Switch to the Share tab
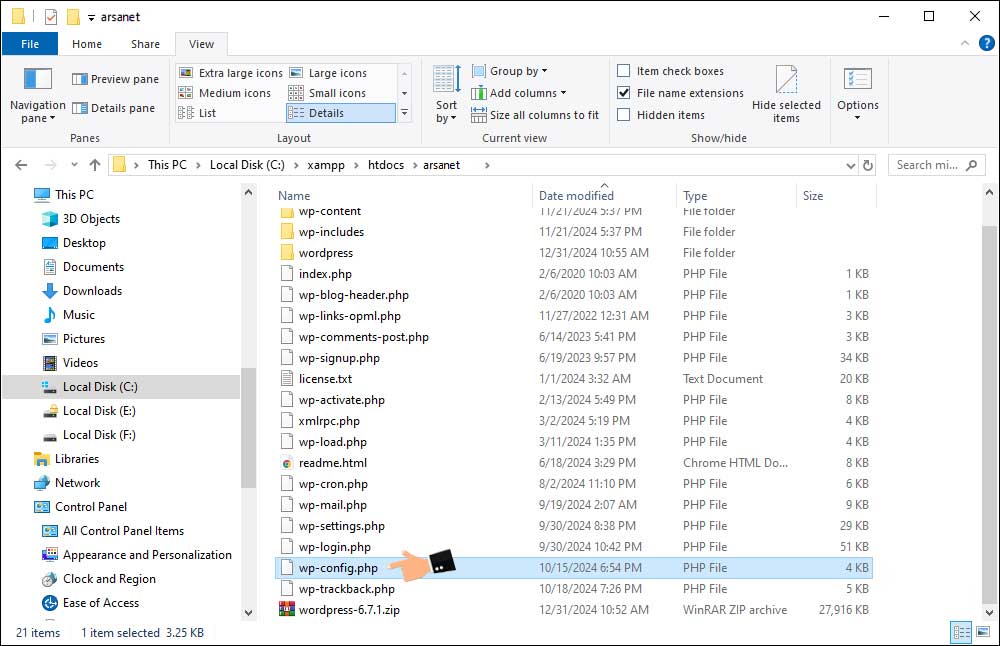The height and width of the screenshot is (646, 1000). pyautogui.click(x=145, y=44)
